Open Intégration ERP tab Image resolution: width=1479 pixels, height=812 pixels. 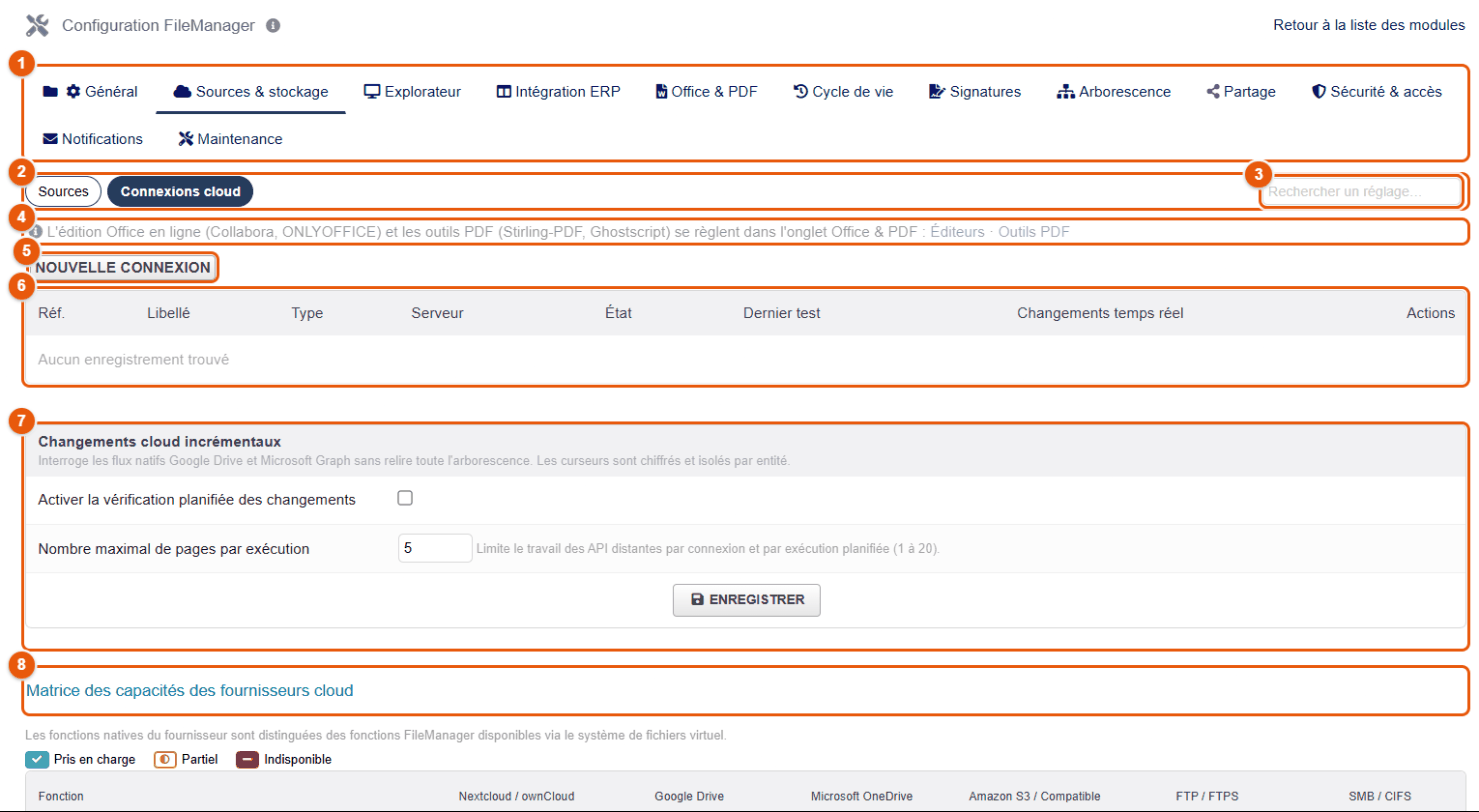coord(559,92)
